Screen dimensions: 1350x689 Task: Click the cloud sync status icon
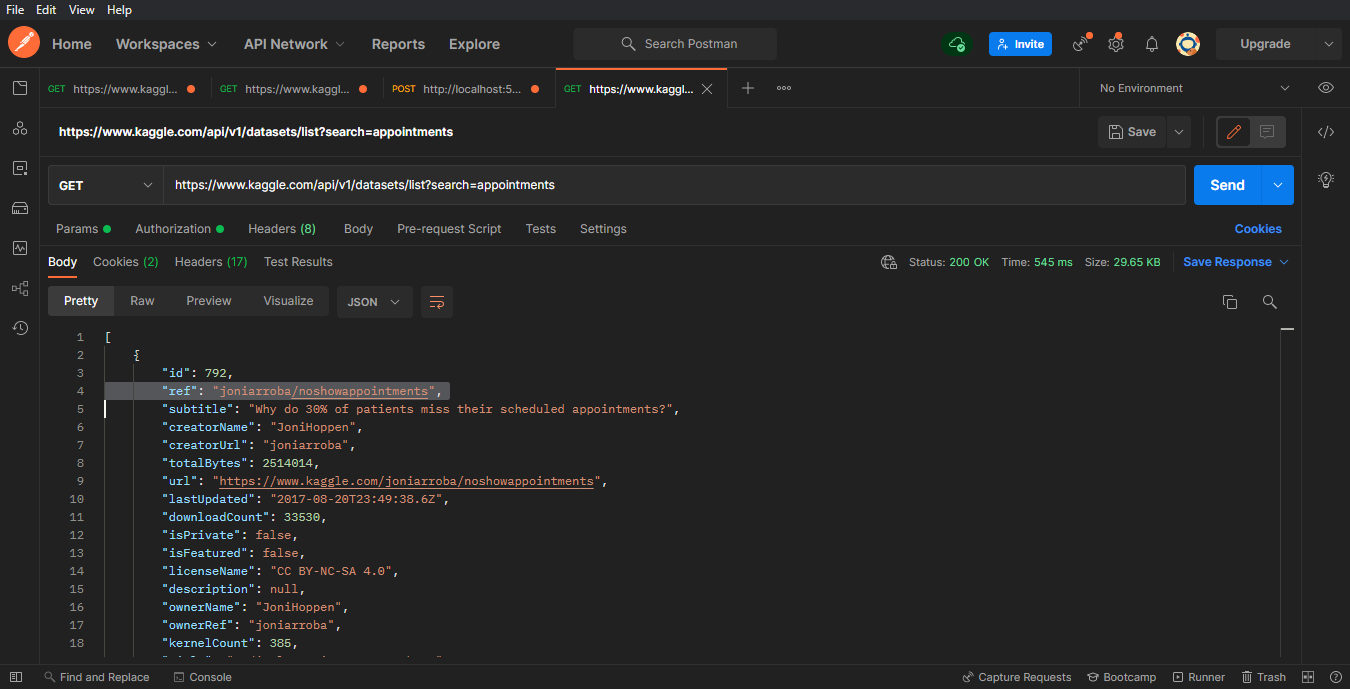957,44
